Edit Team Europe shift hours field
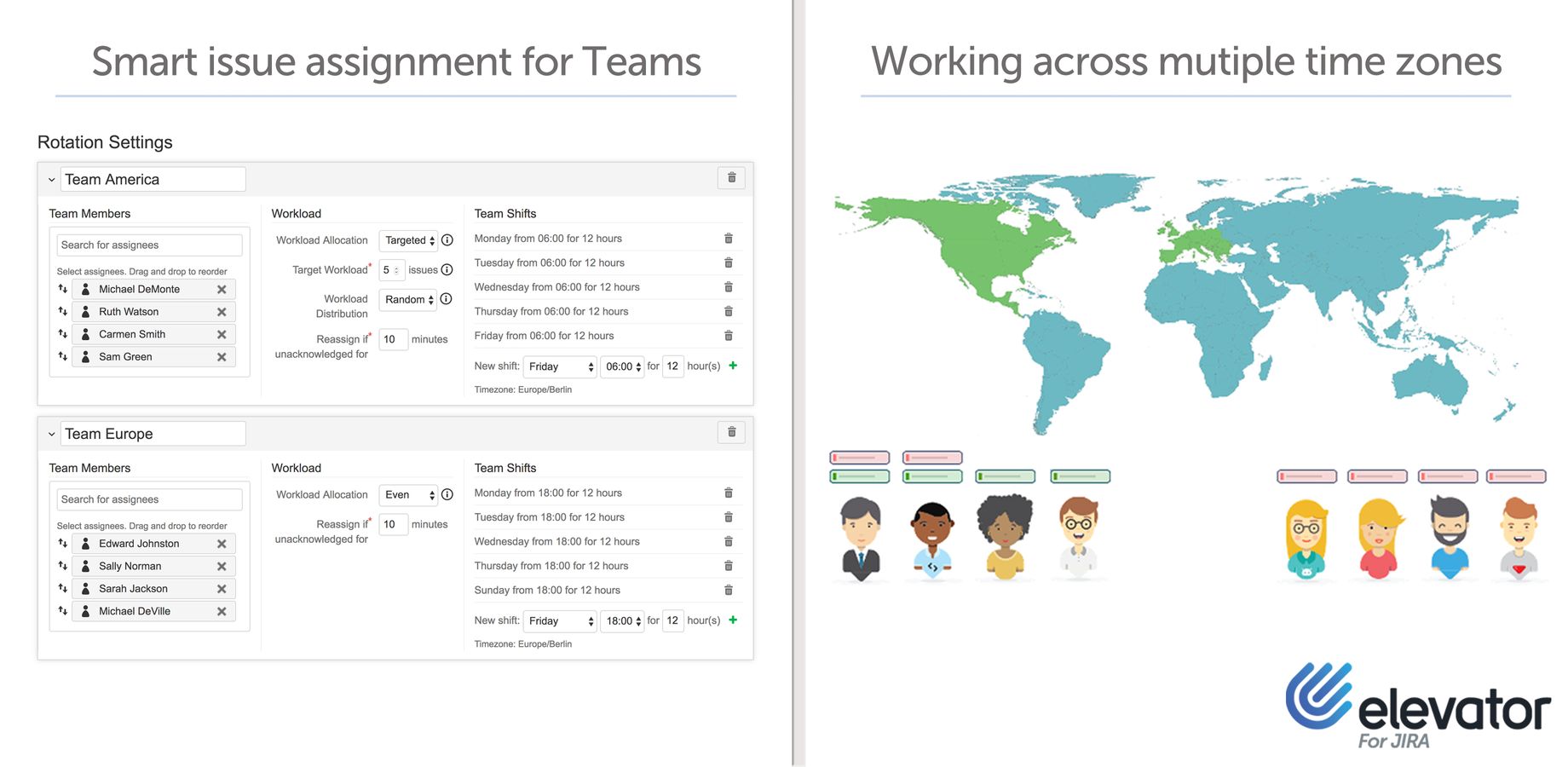Image resolution: width=1568 pixels, height=767 pixels. pos(673,620)
